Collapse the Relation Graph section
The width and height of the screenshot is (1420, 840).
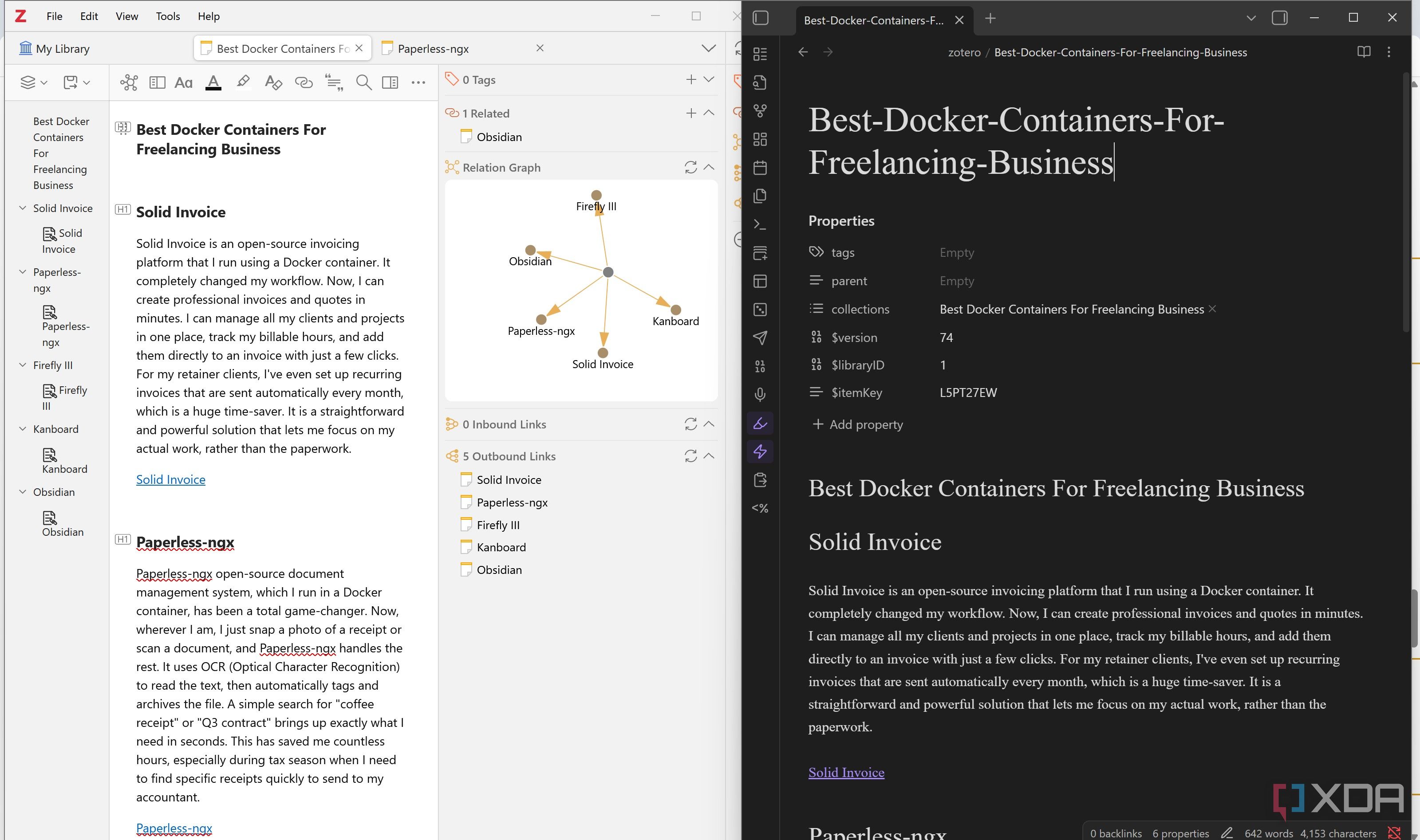708,168
